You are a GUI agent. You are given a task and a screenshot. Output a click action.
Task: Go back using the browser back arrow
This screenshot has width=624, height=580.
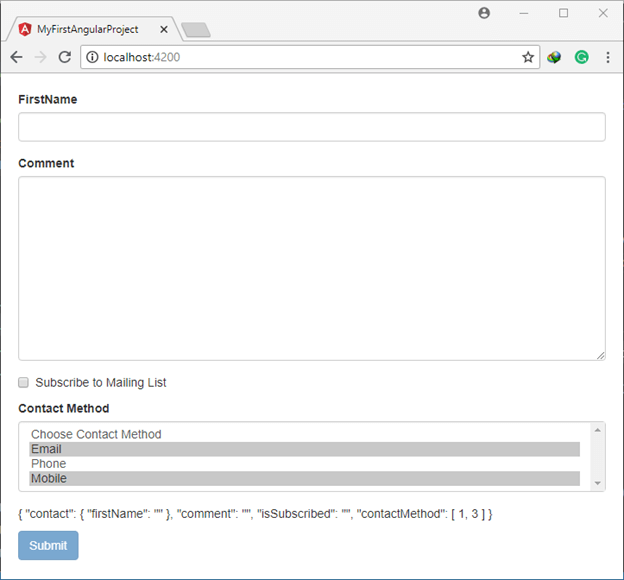click(16, 57)
